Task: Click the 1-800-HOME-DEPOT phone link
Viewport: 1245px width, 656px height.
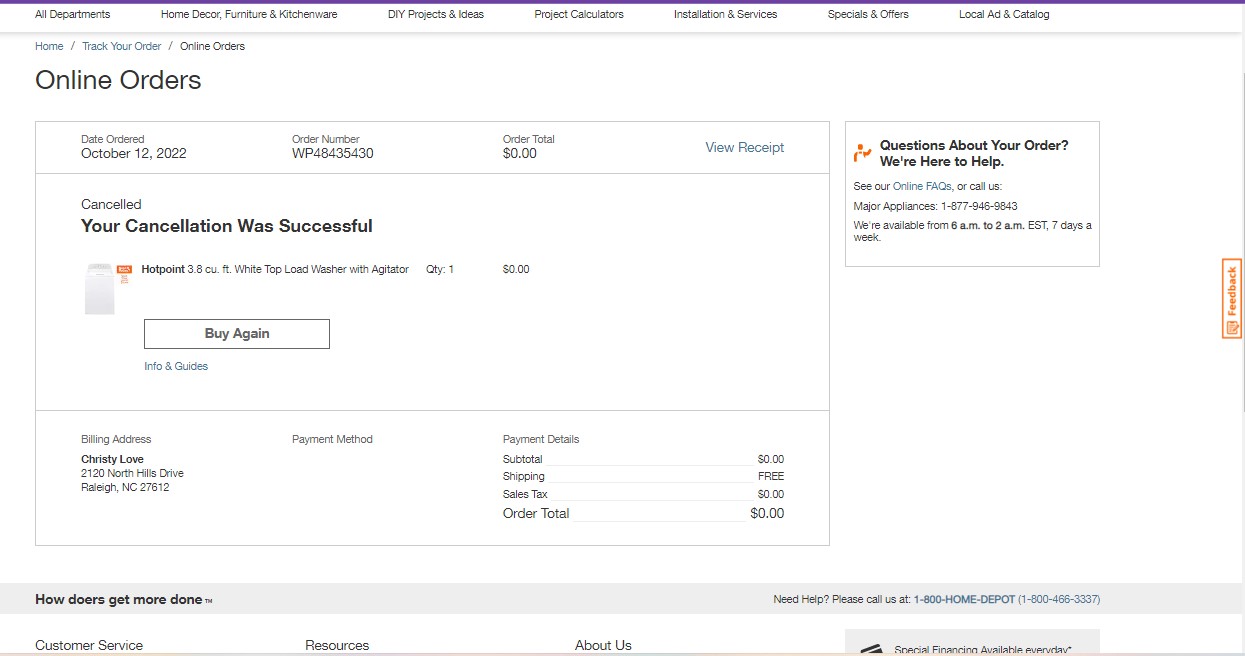Action: tap(963, 599)
